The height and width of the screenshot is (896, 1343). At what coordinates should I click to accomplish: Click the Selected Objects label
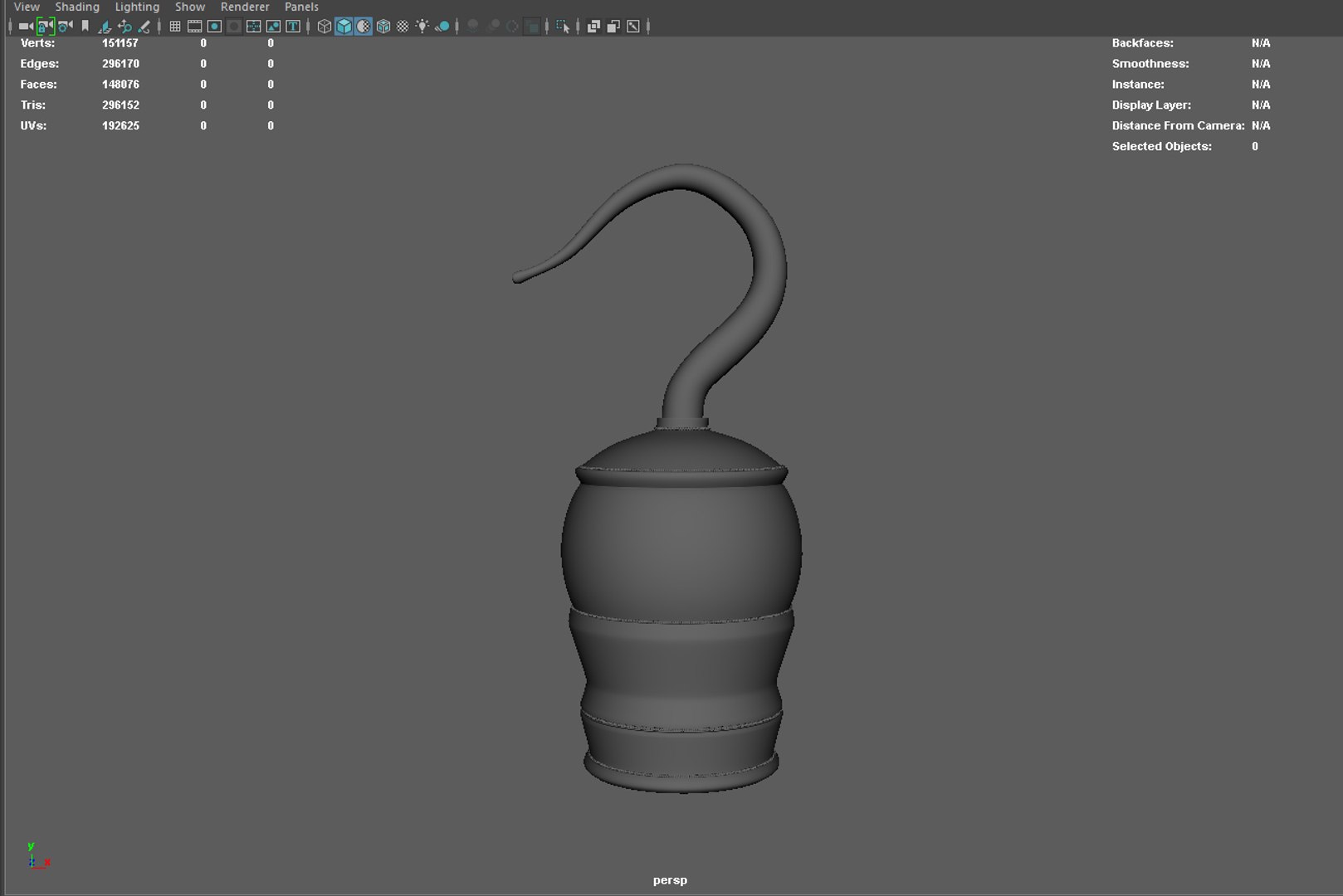click(1162, 147)
